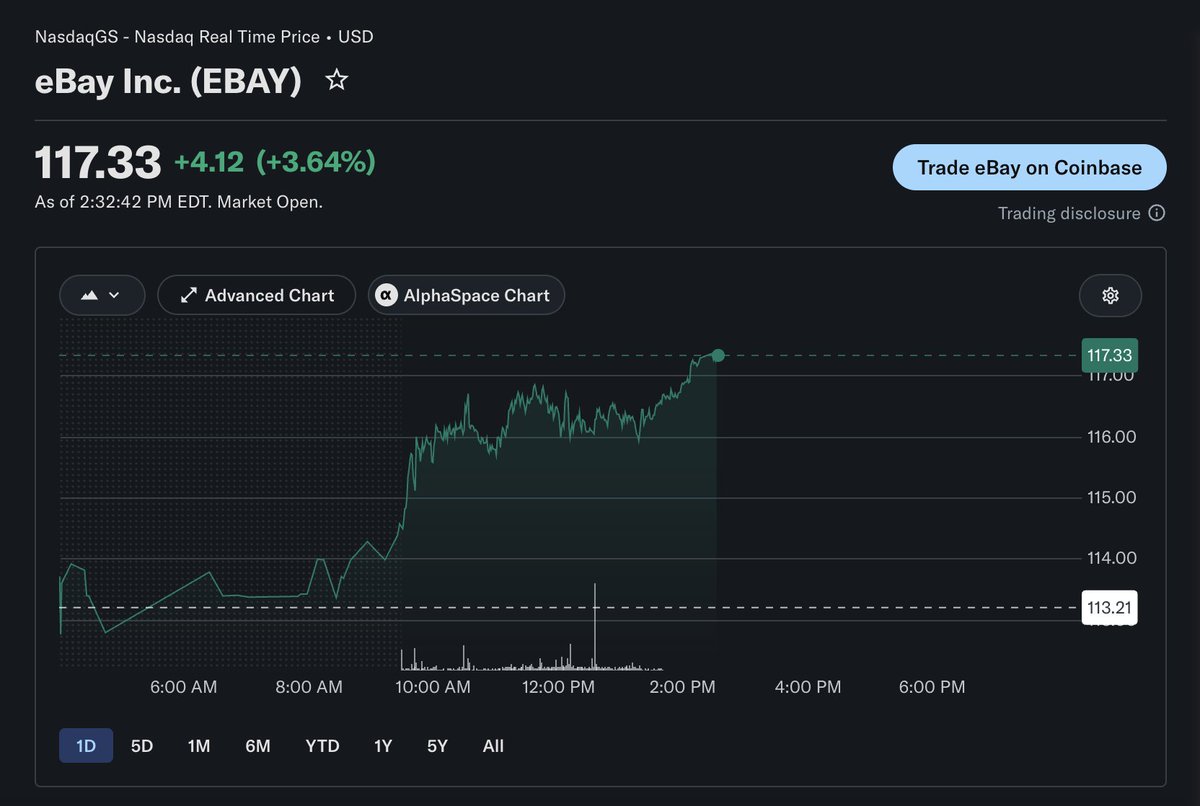Click the large 117.33 price quote

98,162
